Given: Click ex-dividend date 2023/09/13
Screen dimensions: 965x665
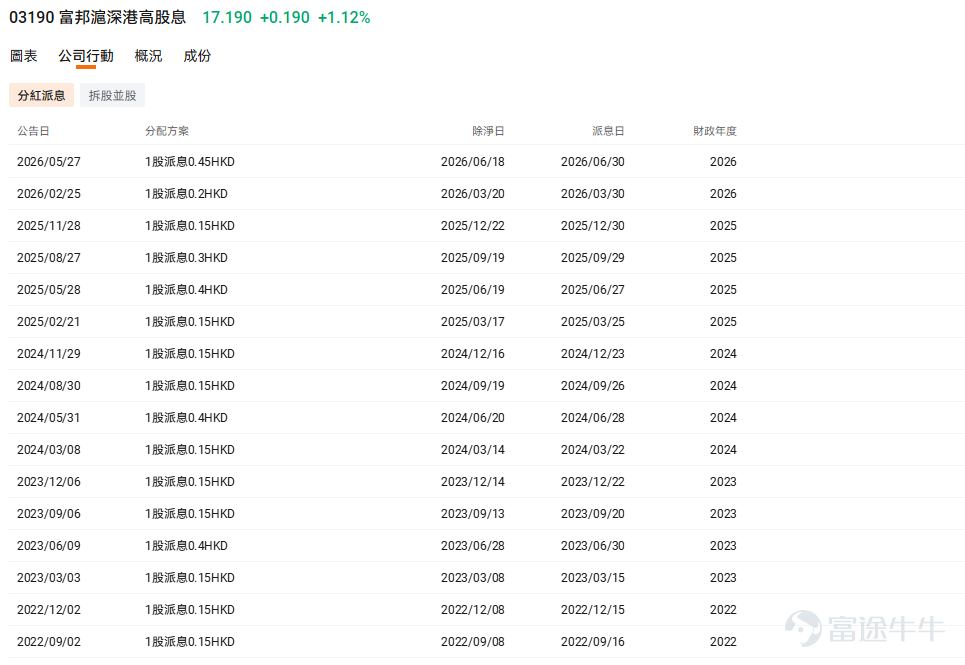Looking at the screenshot, I should 473,514.
